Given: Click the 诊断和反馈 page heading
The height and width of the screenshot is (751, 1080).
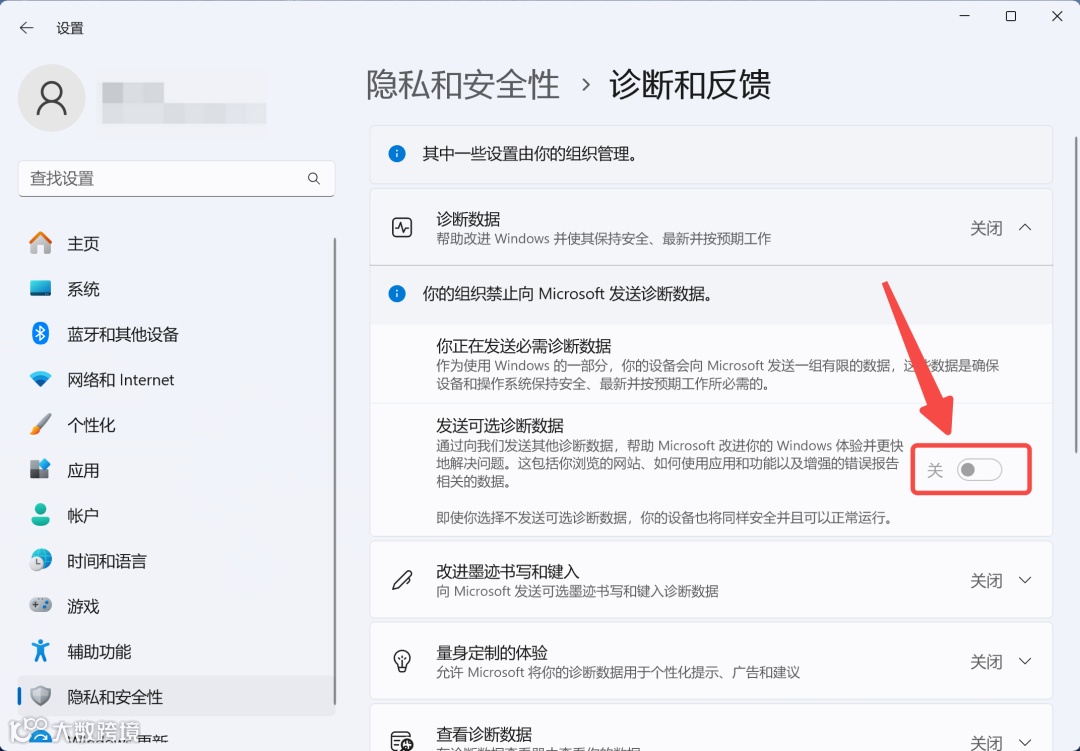Looking at the screenshot, I should click(x=689, y=85).
